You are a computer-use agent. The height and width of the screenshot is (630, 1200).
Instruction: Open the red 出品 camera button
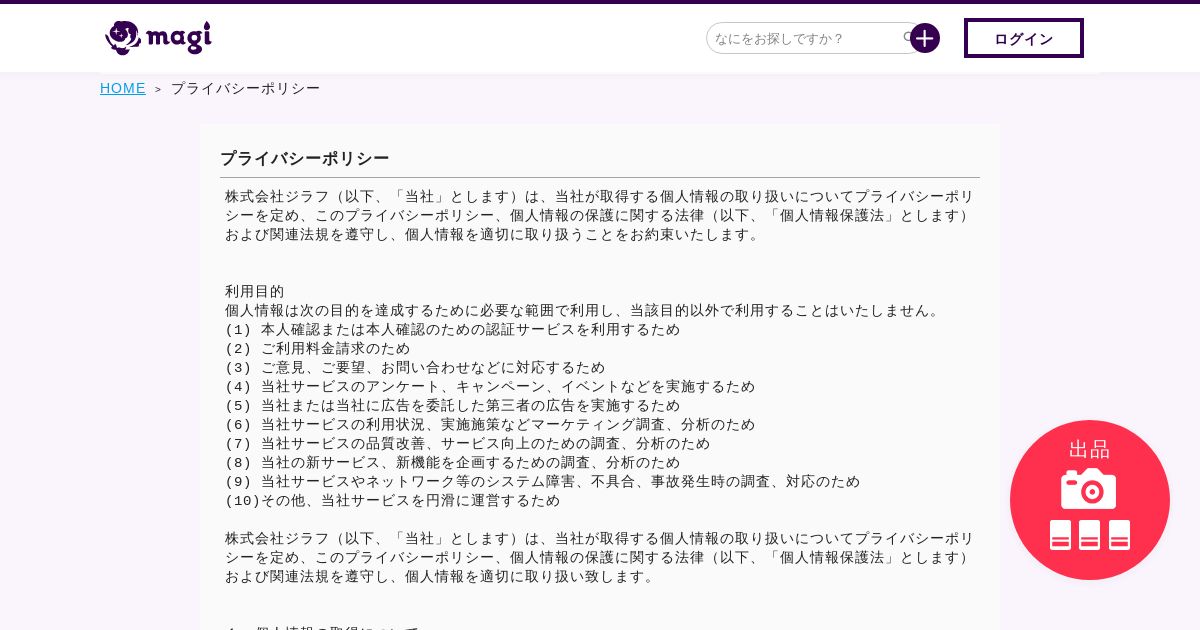[x=1090, y=500]
